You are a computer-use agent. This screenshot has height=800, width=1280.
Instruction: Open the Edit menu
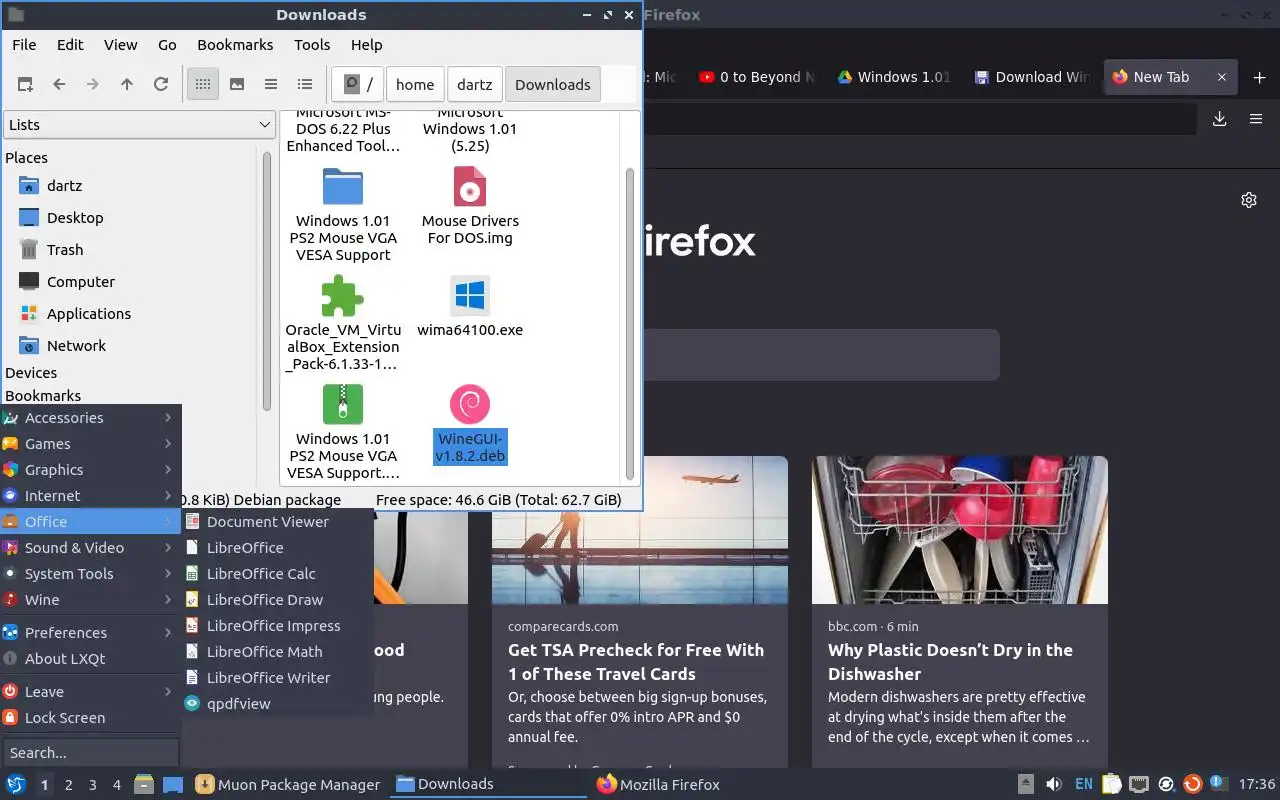pyautogui.click(x=70, y=45)
